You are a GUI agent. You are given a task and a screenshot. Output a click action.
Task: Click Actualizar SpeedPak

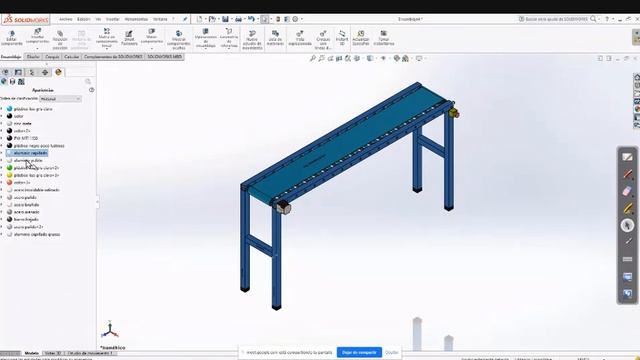pos(361,38)
